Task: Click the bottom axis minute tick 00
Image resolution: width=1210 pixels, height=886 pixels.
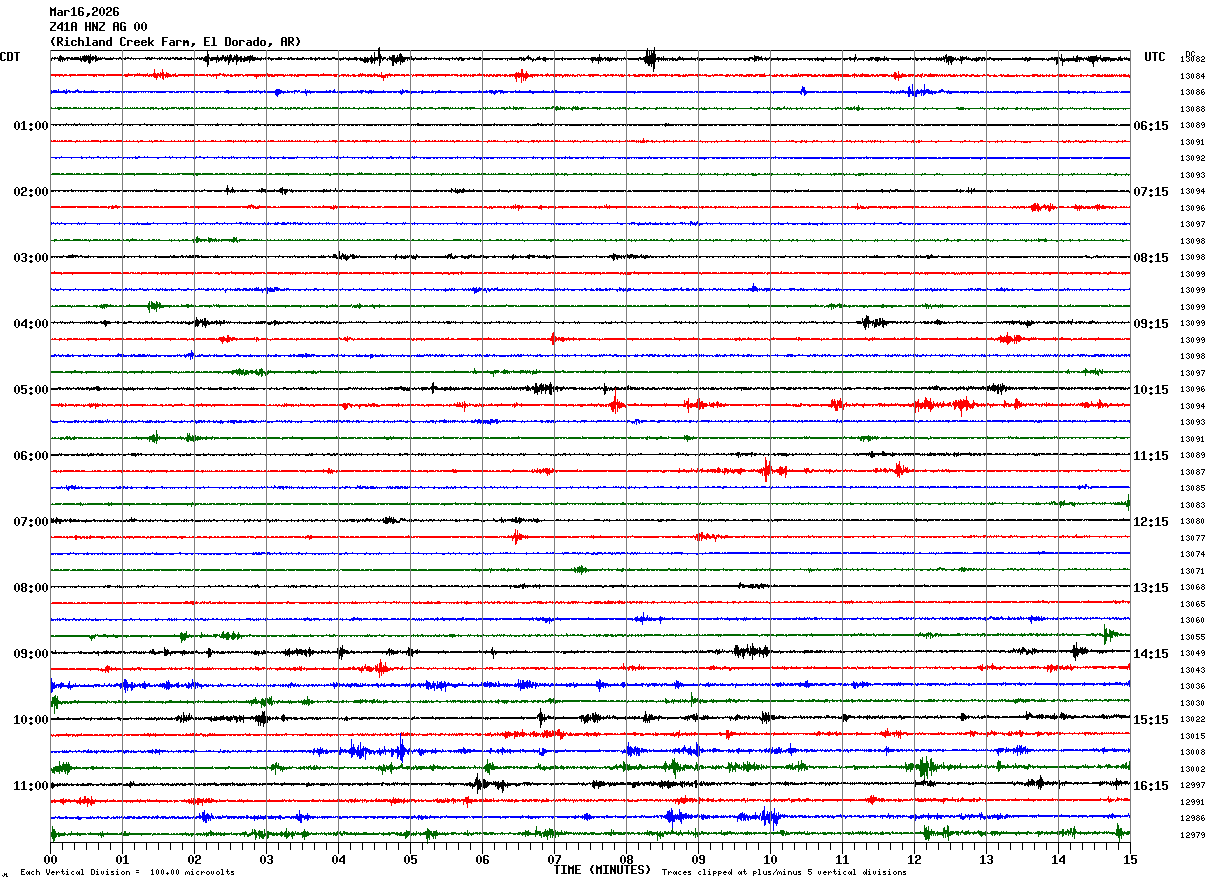Action: tap(50, 859)
